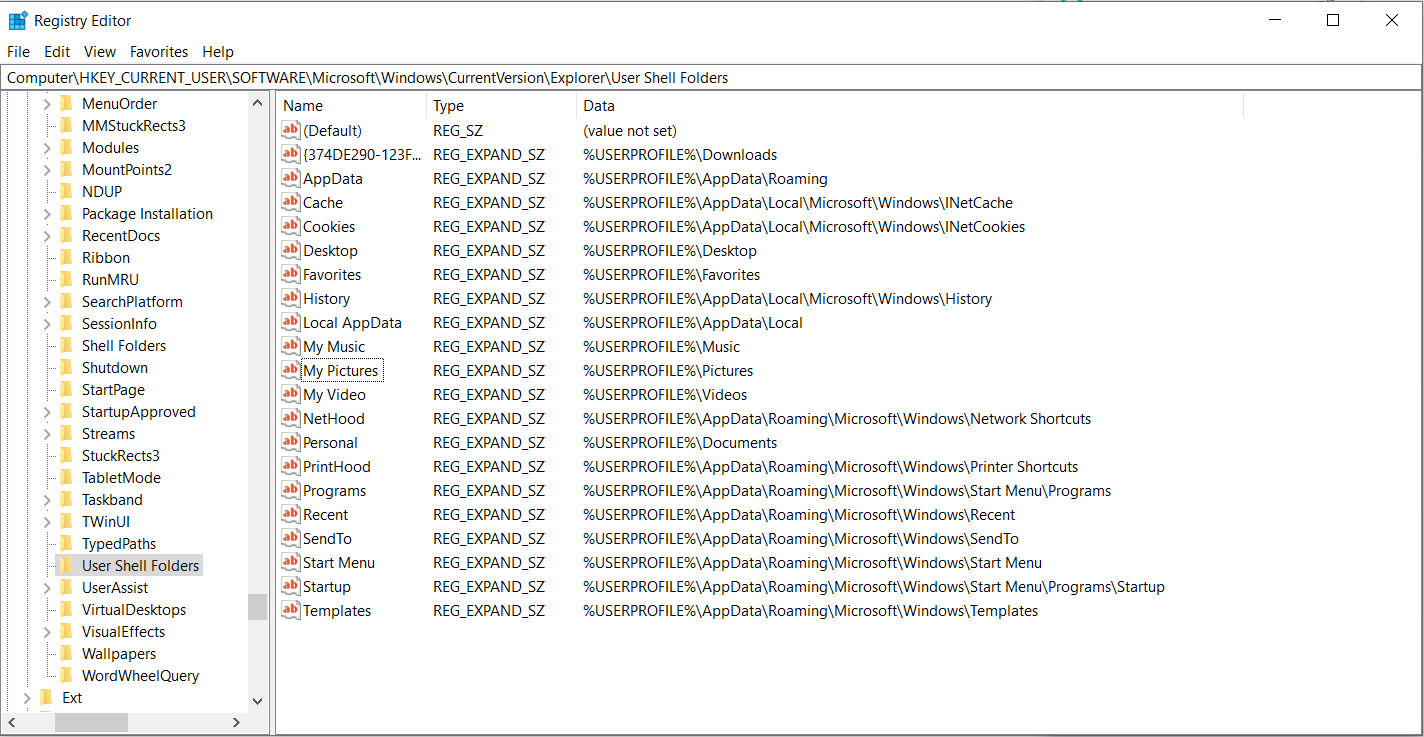Select the VirtualDesktops key in the tree
Screen dimensions: 1424x737
pos(134,609)
